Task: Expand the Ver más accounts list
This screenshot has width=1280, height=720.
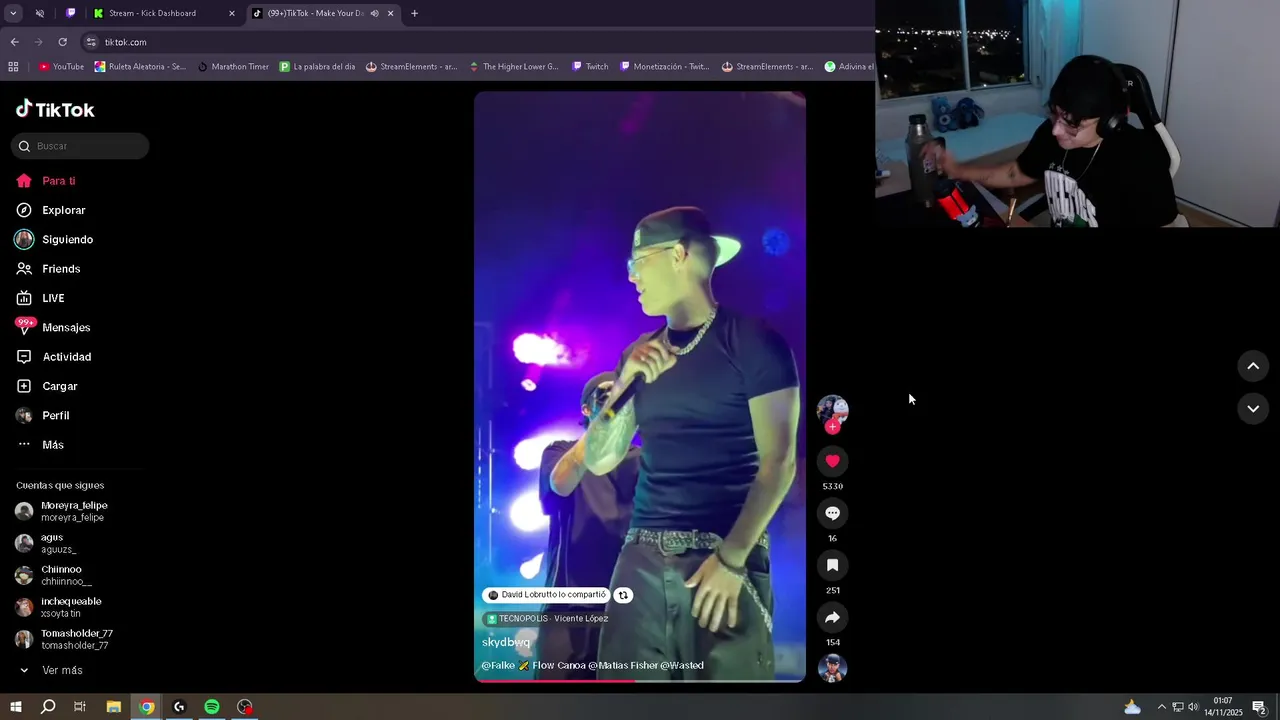Action: [50, 670]
